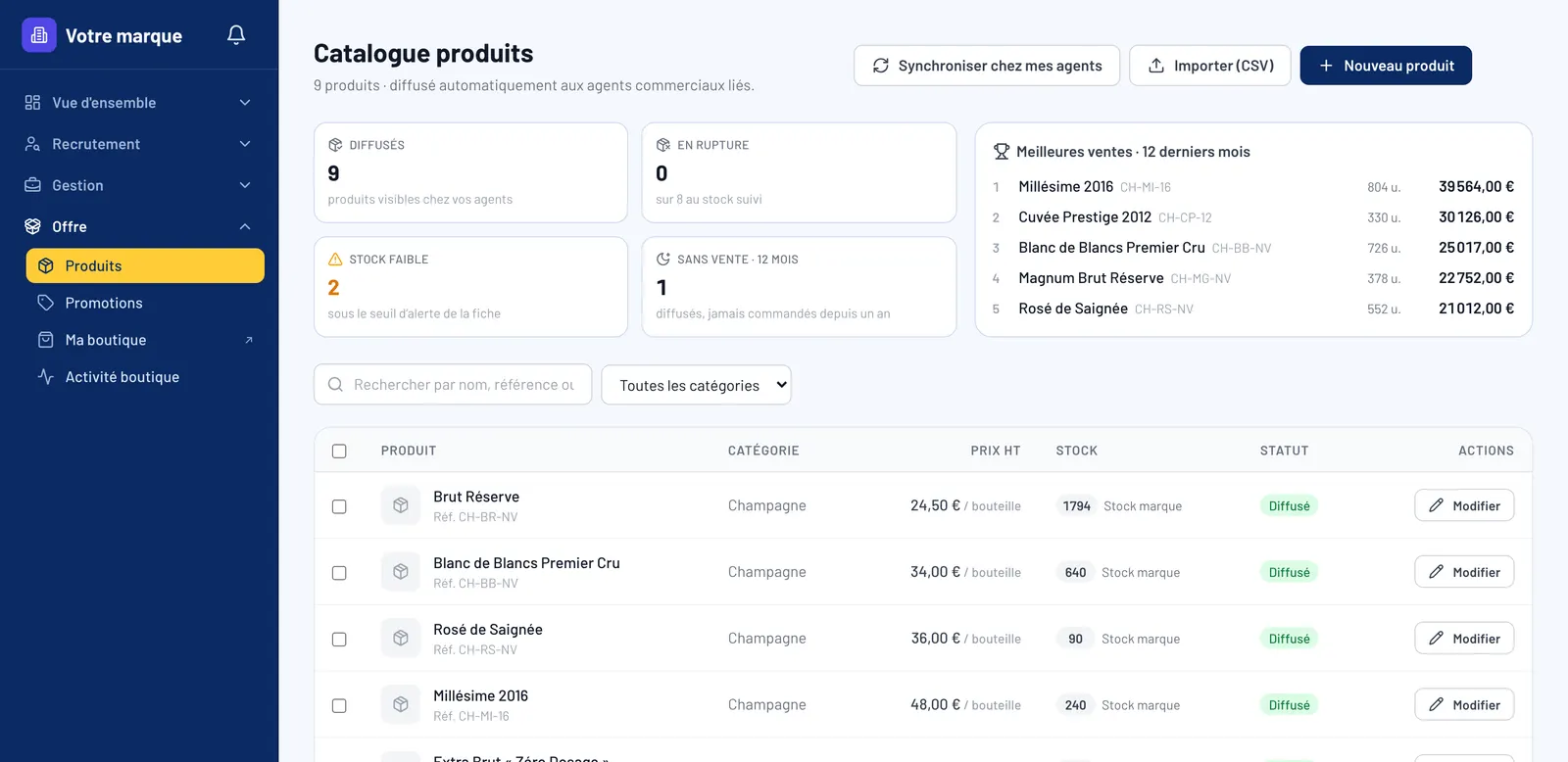Click Cuvée Prestige 2012 in best sellers

tap(1085, 217)
